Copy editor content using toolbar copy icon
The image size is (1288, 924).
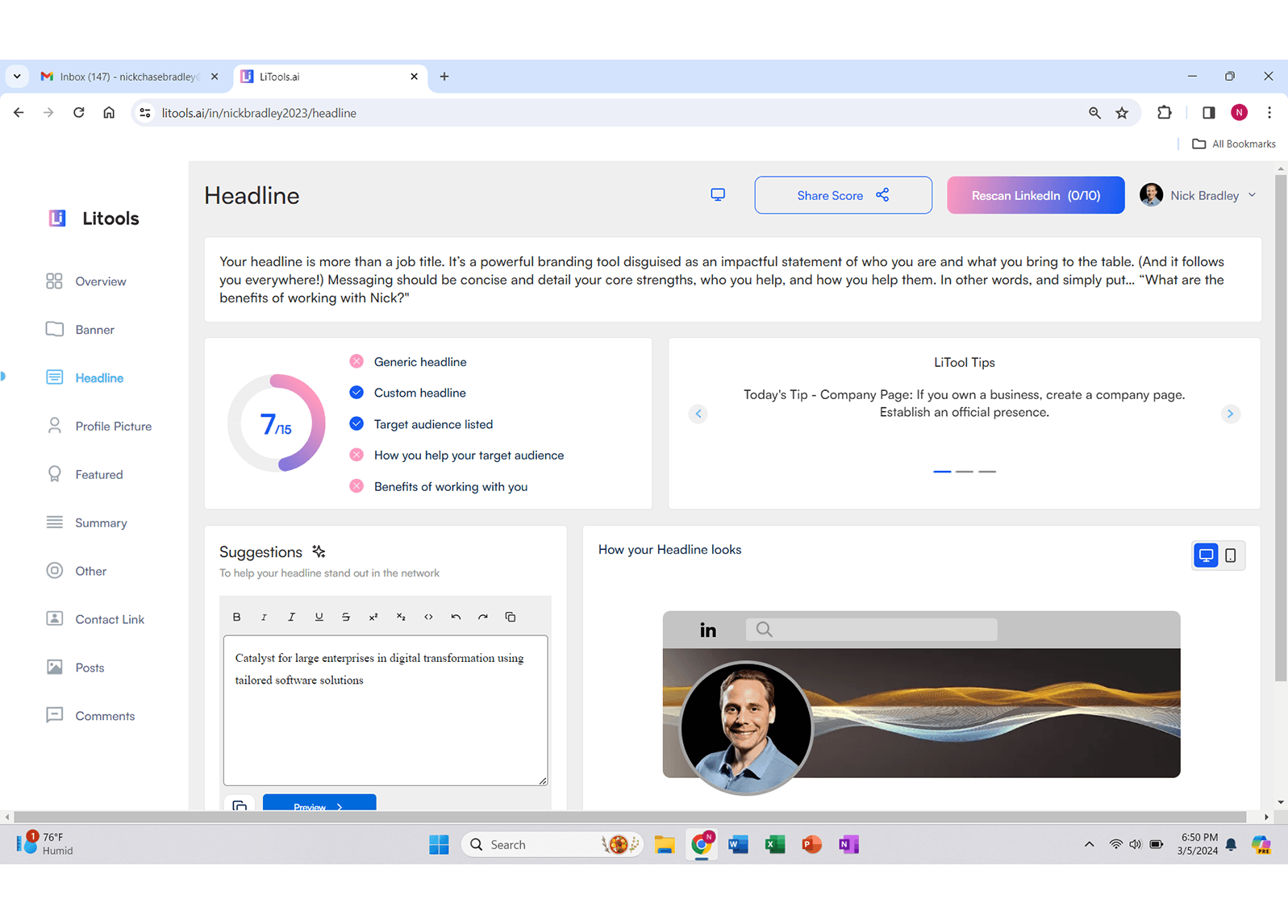click(511, 617)
